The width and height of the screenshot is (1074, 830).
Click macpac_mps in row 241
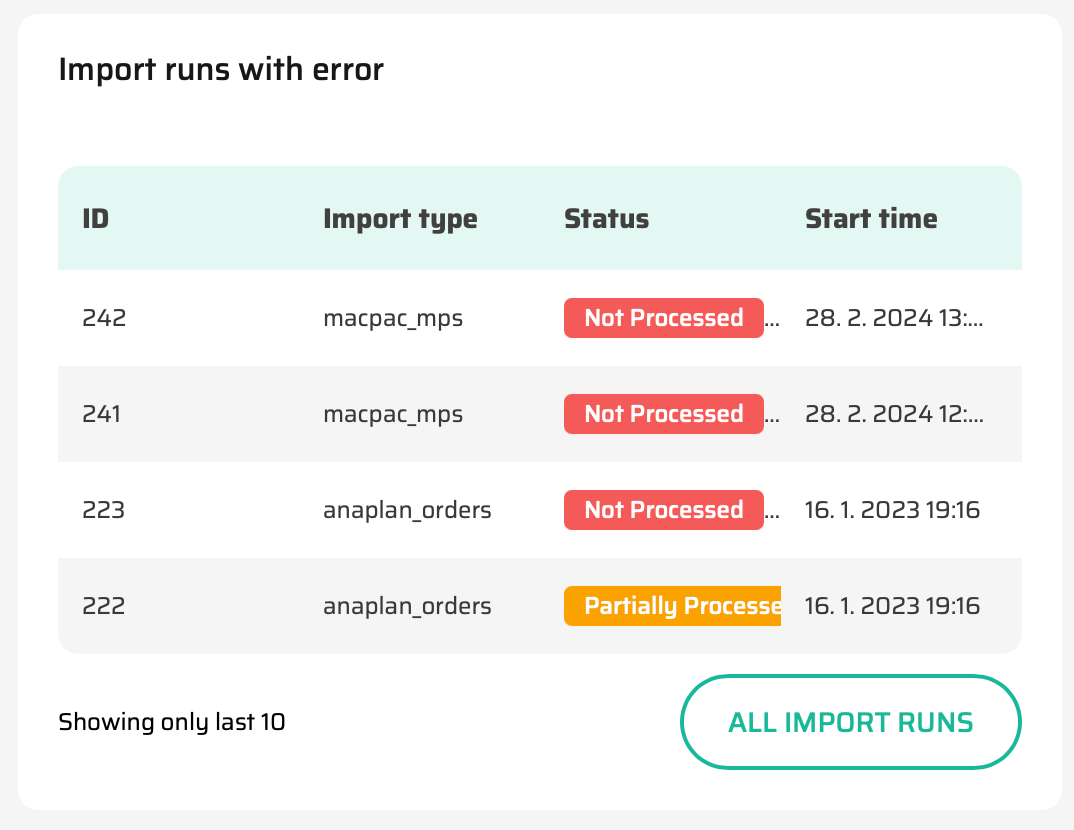tap(393, 414)
